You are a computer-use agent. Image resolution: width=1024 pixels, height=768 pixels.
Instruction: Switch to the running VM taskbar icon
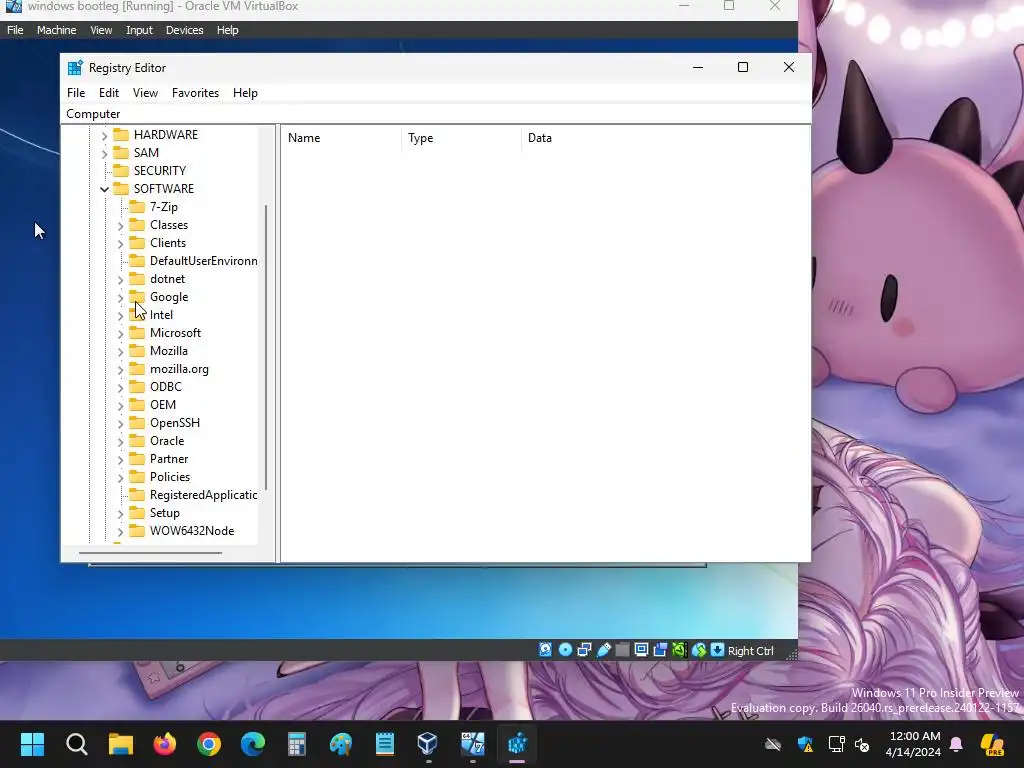tap(473, 744)
